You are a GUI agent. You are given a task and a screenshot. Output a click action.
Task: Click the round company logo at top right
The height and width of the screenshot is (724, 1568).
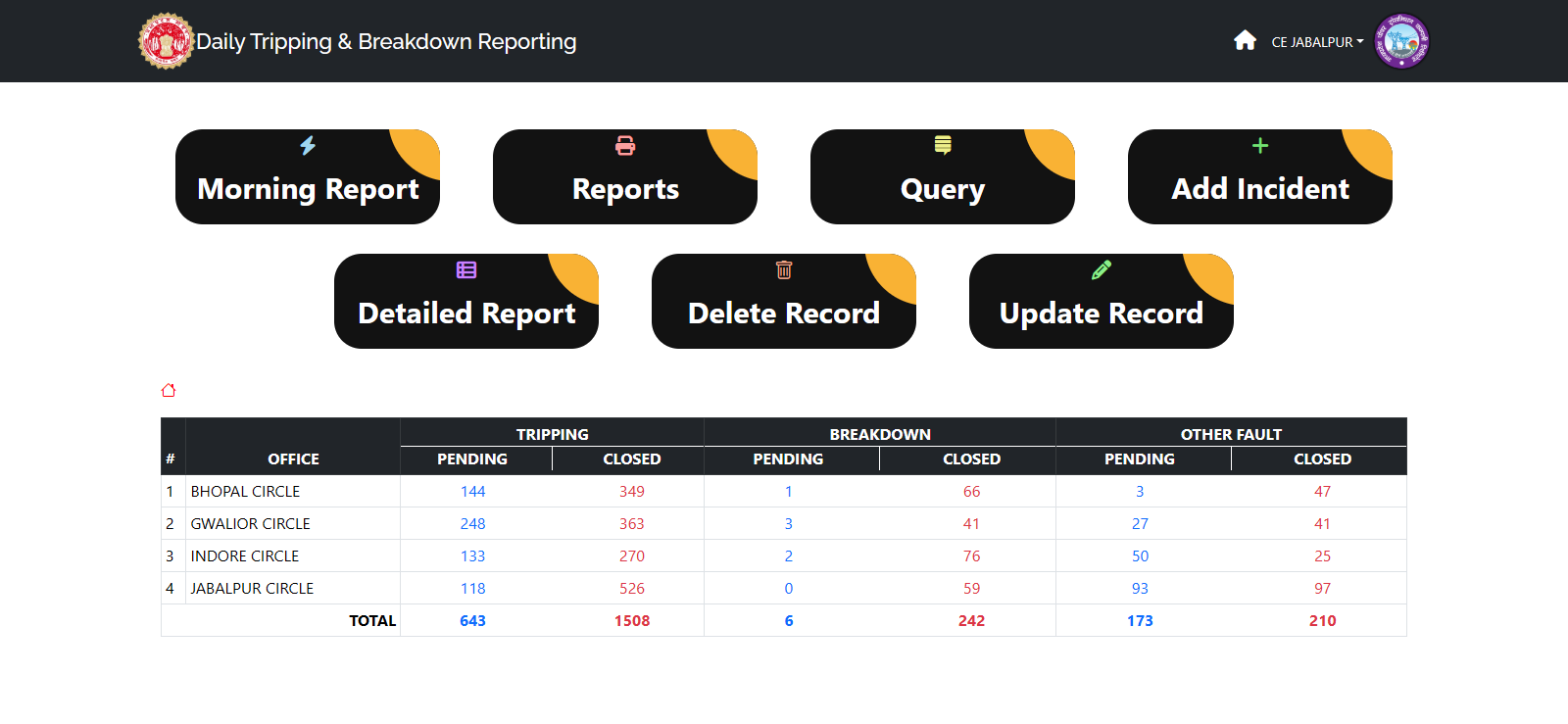tap(1401, 41)
